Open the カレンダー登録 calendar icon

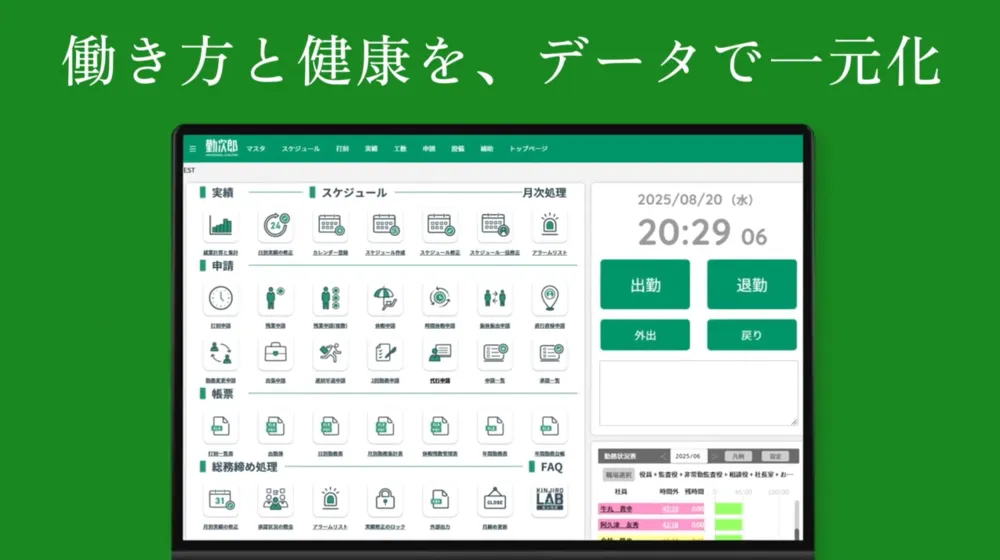coord(330,226)
